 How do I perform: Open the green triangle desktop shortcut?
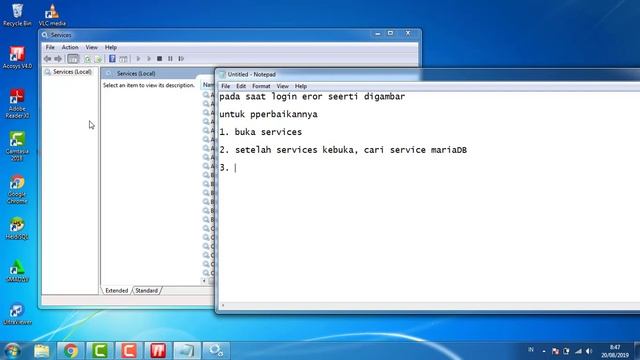click(x=17, y=271)
